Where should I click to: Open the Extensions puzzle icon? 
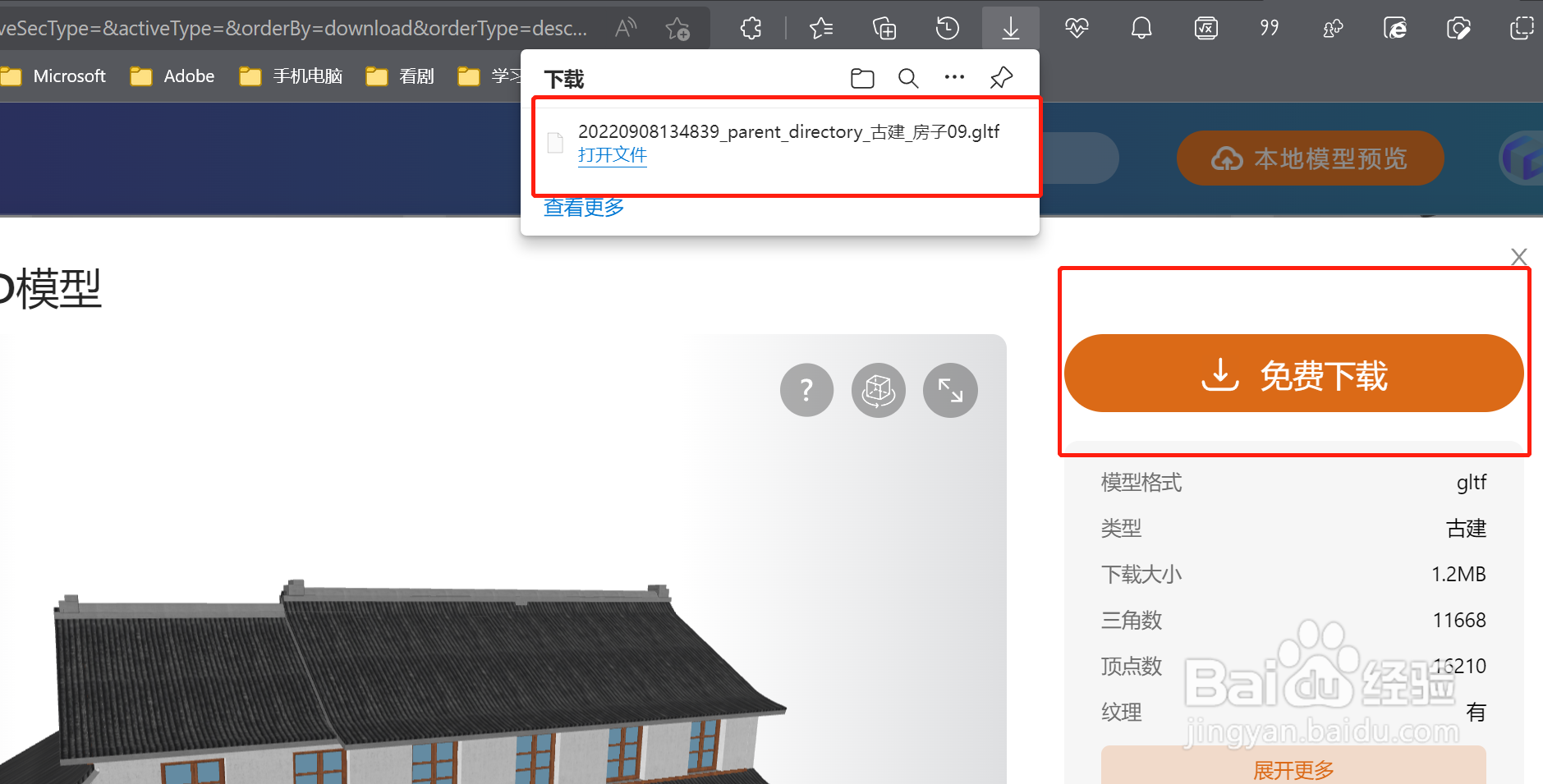(x=750, y=27)
